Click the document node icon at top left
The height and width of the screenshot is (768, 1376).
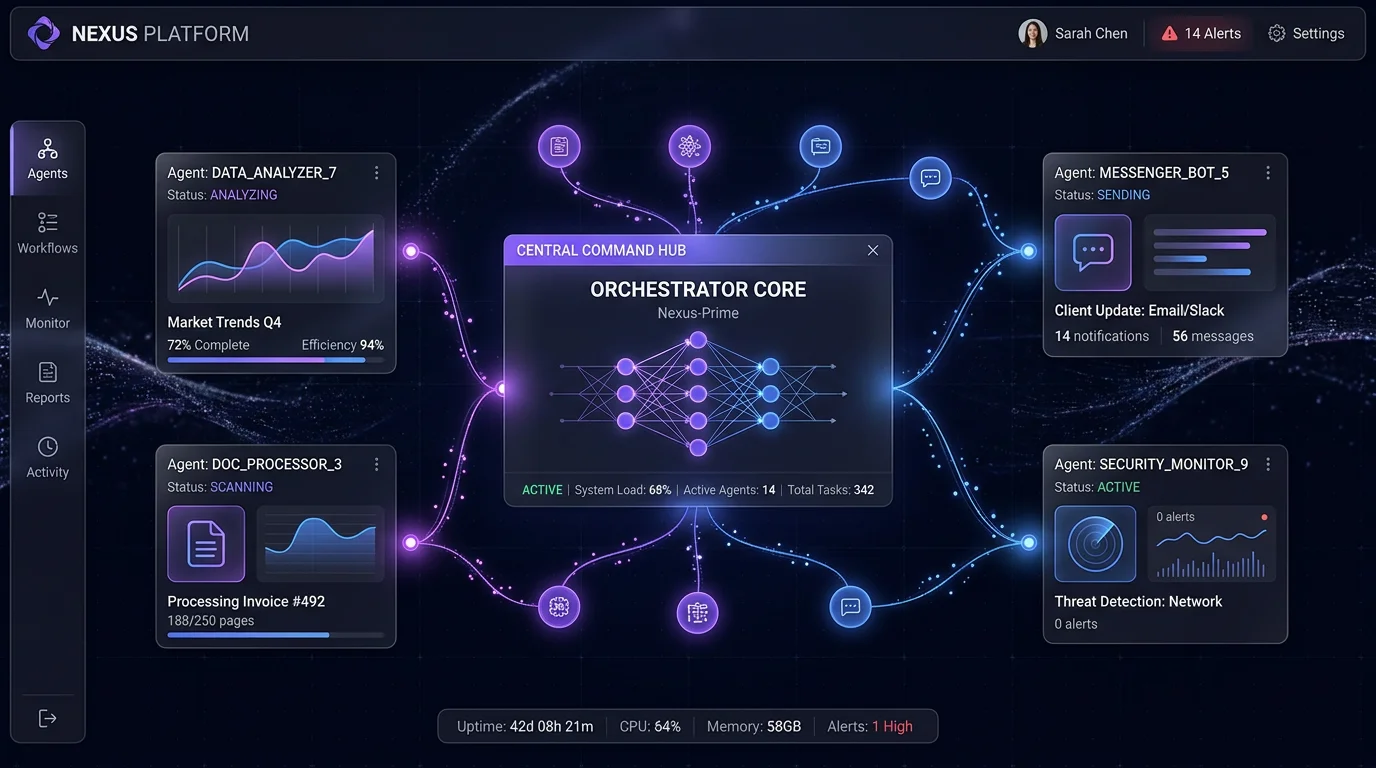coord(559,145)
